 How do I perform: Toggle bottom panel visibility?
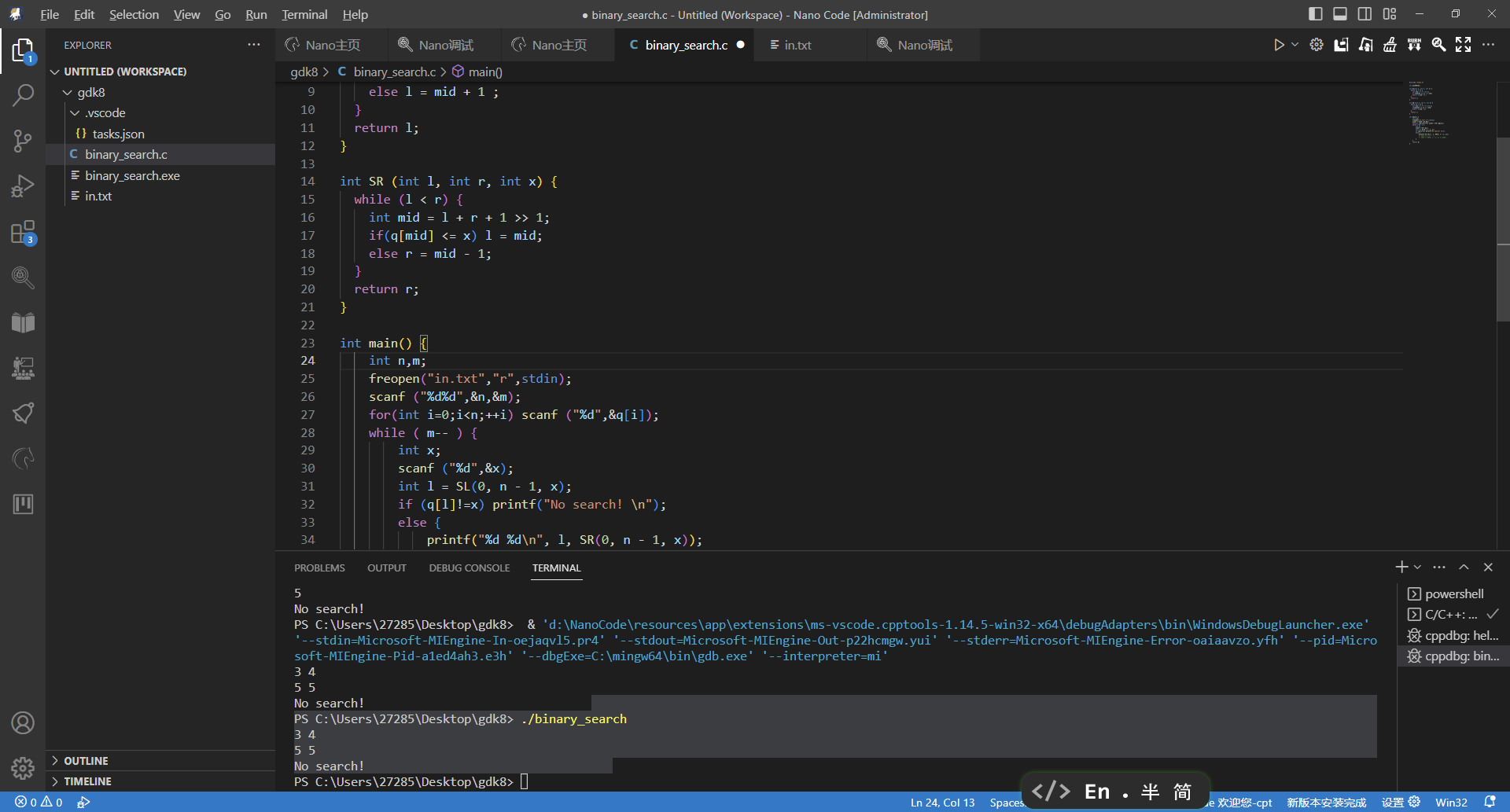coord(1340,14)
